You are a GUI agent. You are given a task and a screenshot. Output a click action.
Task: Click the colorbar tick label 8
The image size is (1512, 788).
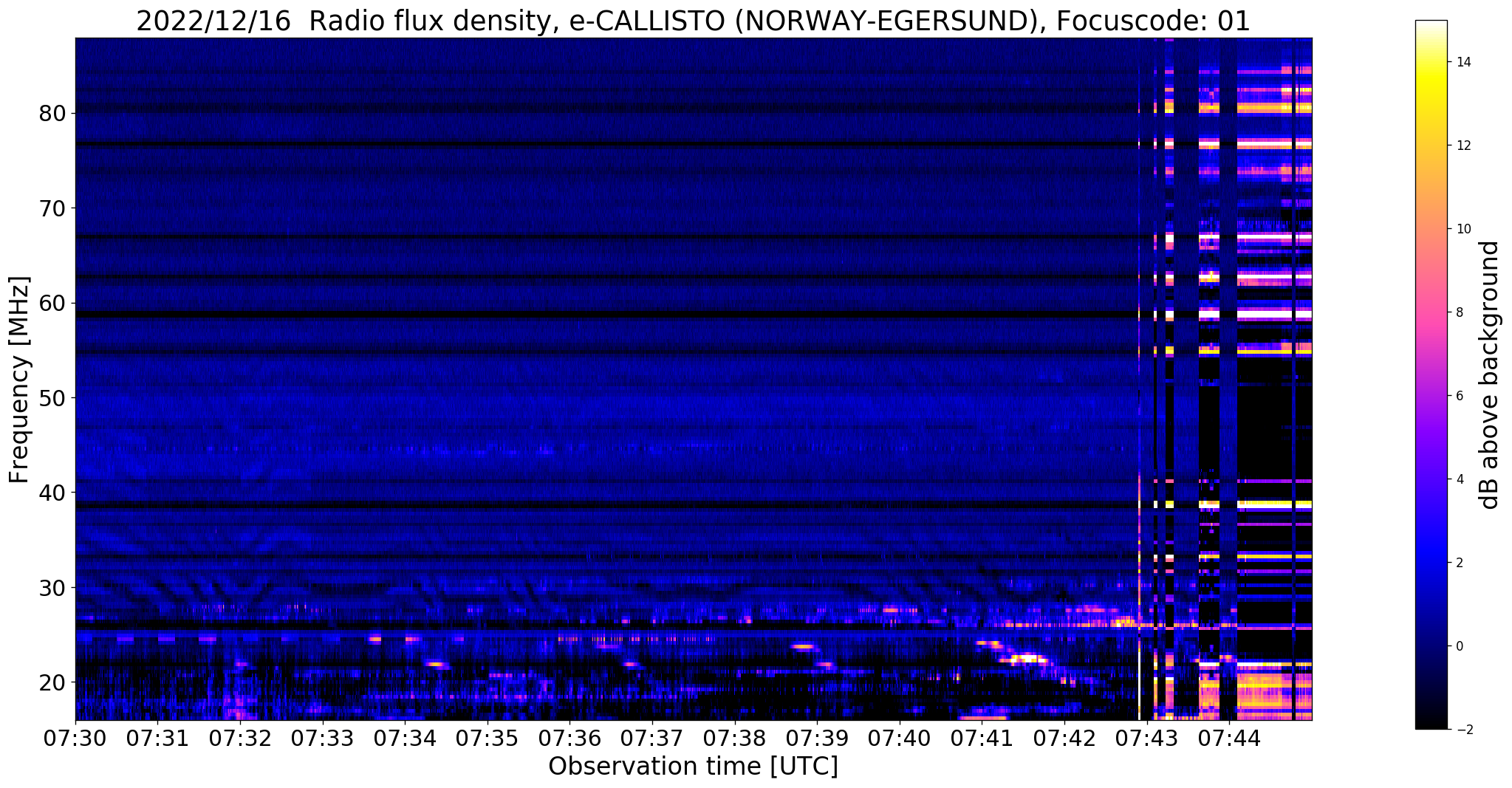(x=1459, y=312)
